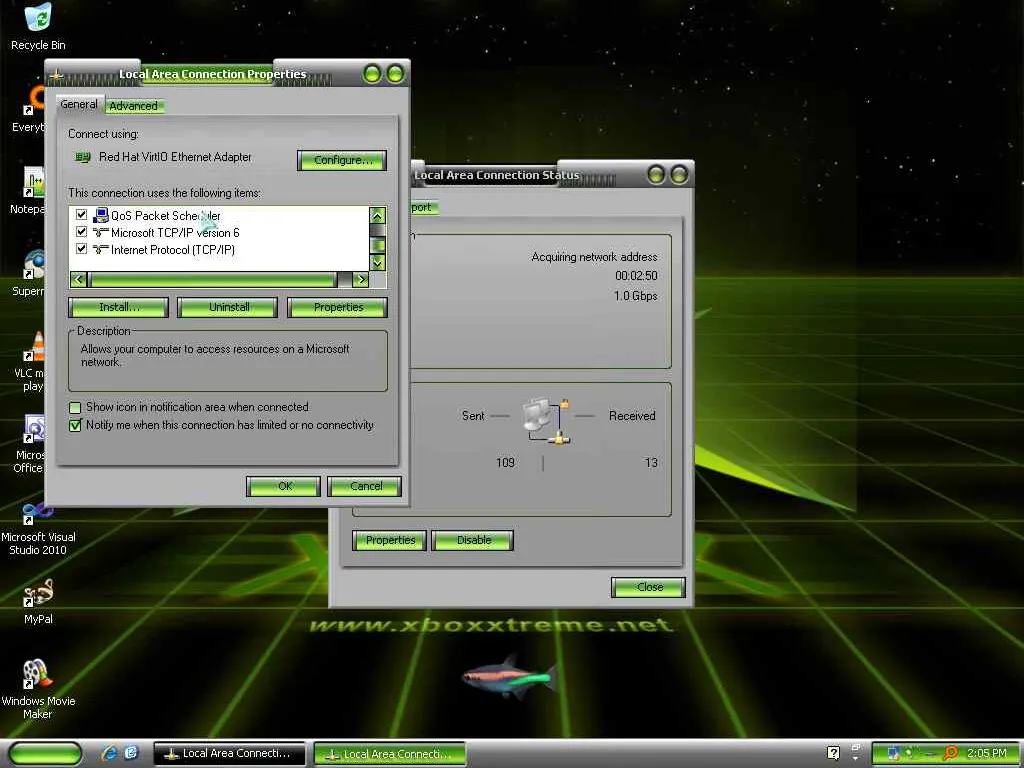Click Properties button in Status window

(x=389, y=540)
